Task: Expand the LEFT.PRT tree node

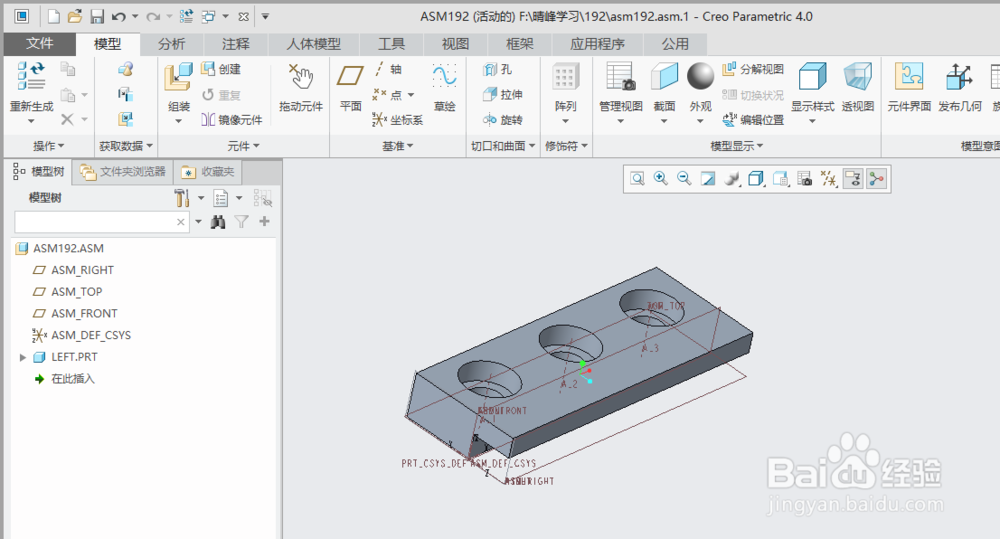Action: click(x=23, y=357)
